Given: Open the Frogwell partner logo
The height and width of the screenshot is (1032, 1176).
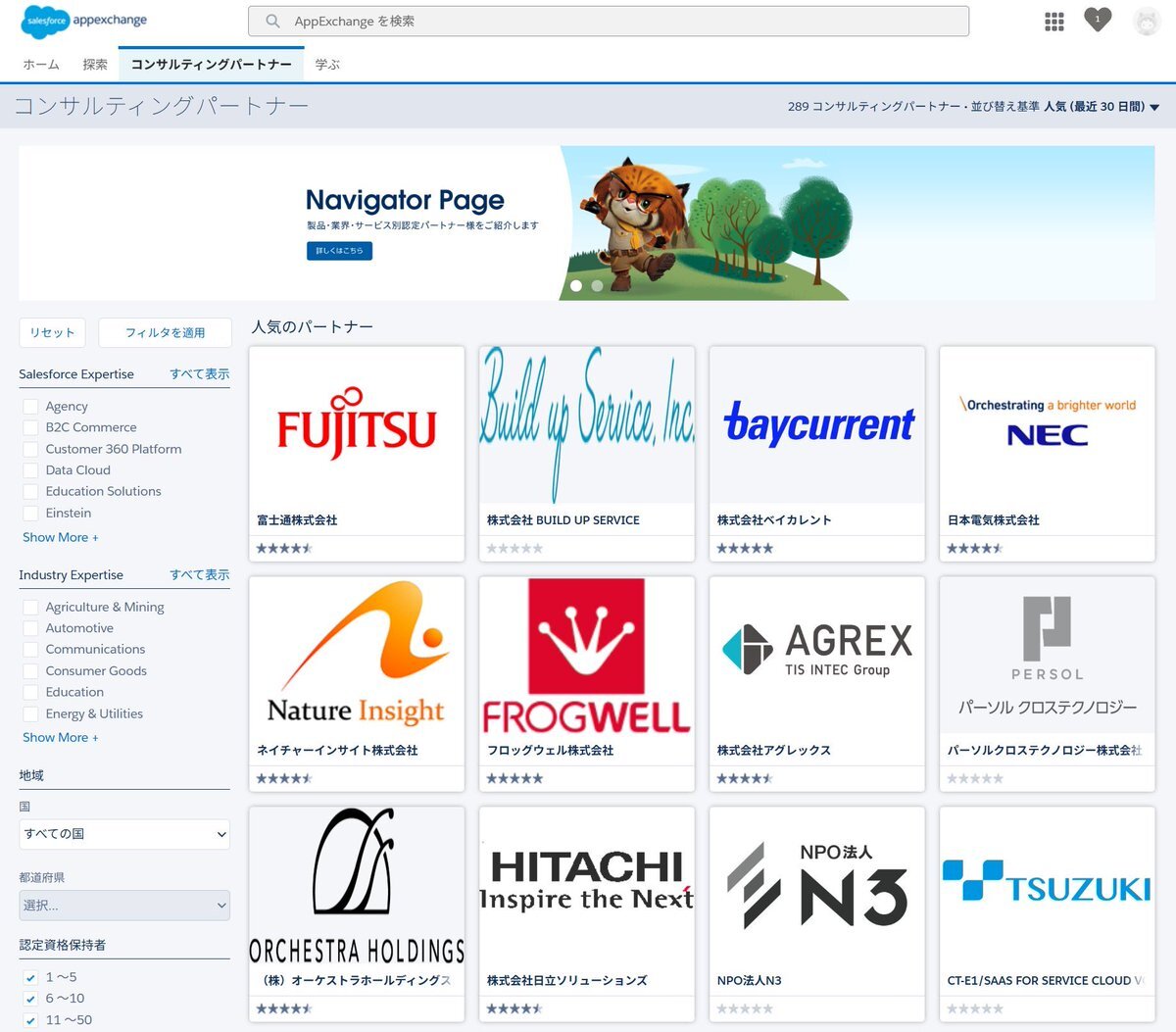Looking at the screenshot, I should (x=587, y=656).
